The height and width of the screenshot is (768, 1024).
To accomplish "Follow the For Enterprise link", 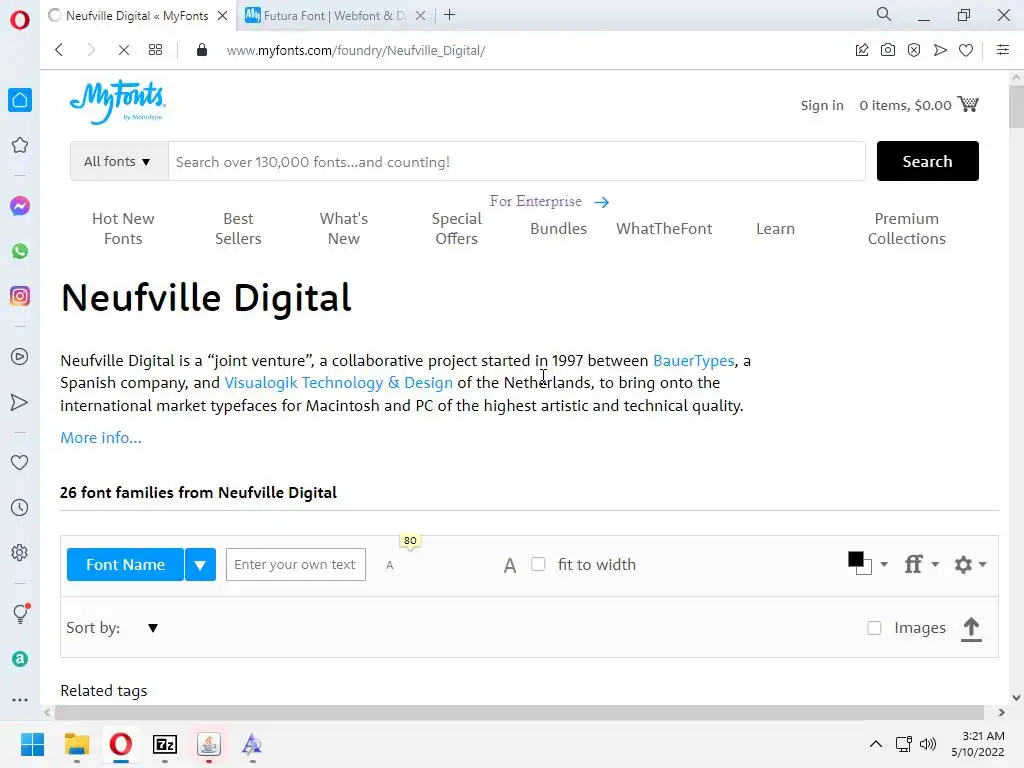I will [x=549, y=201].
